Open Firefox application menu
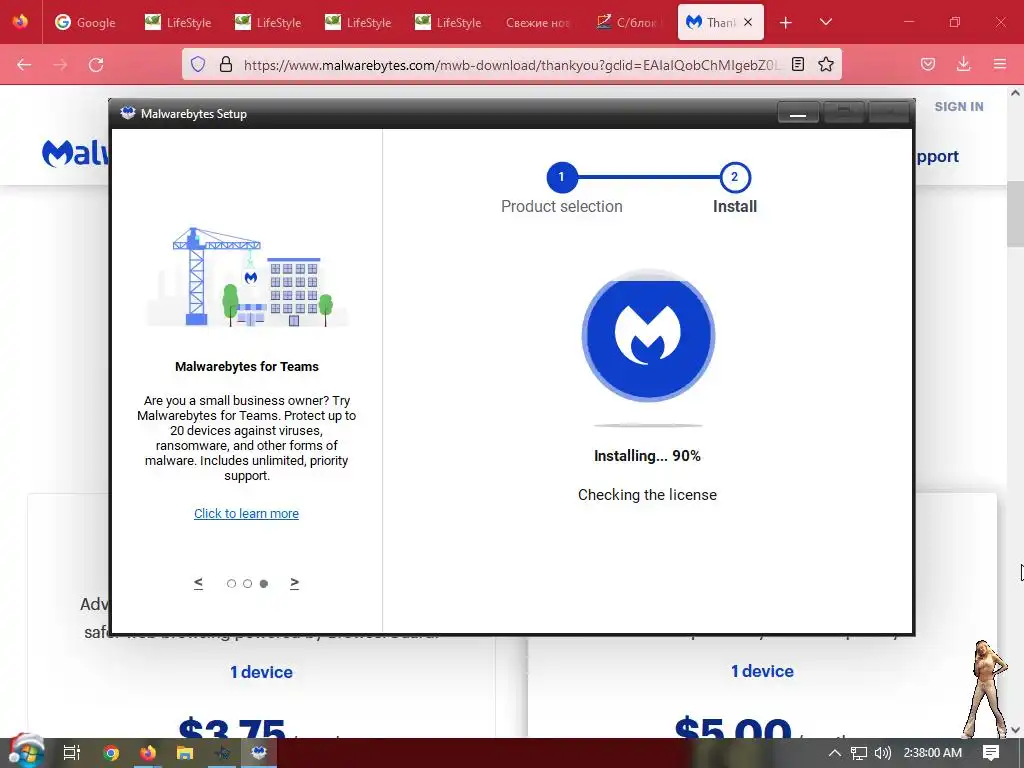Image resolution: width=1024 pixels, height=768 pixels. point(1000,64)
